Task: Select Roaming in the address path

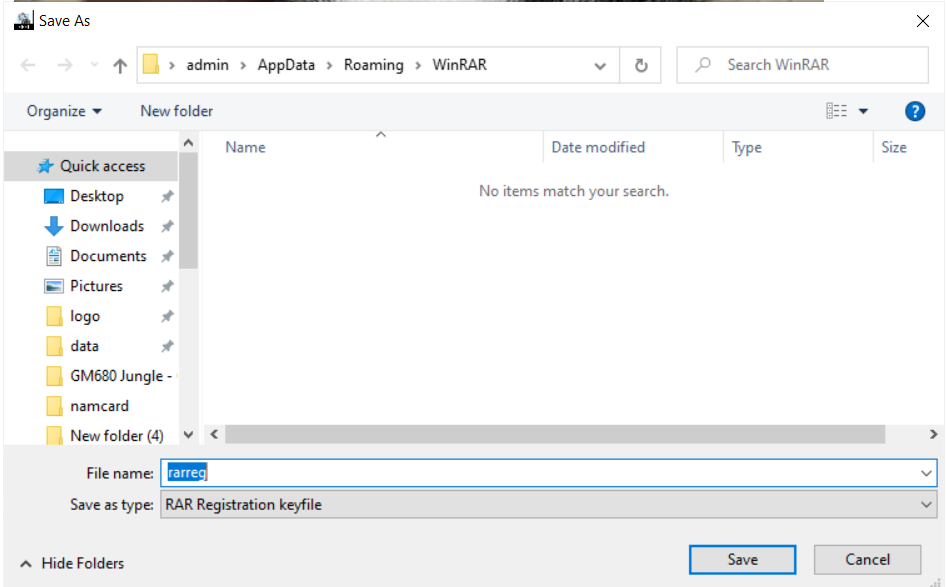Action: tap(373, 65)
